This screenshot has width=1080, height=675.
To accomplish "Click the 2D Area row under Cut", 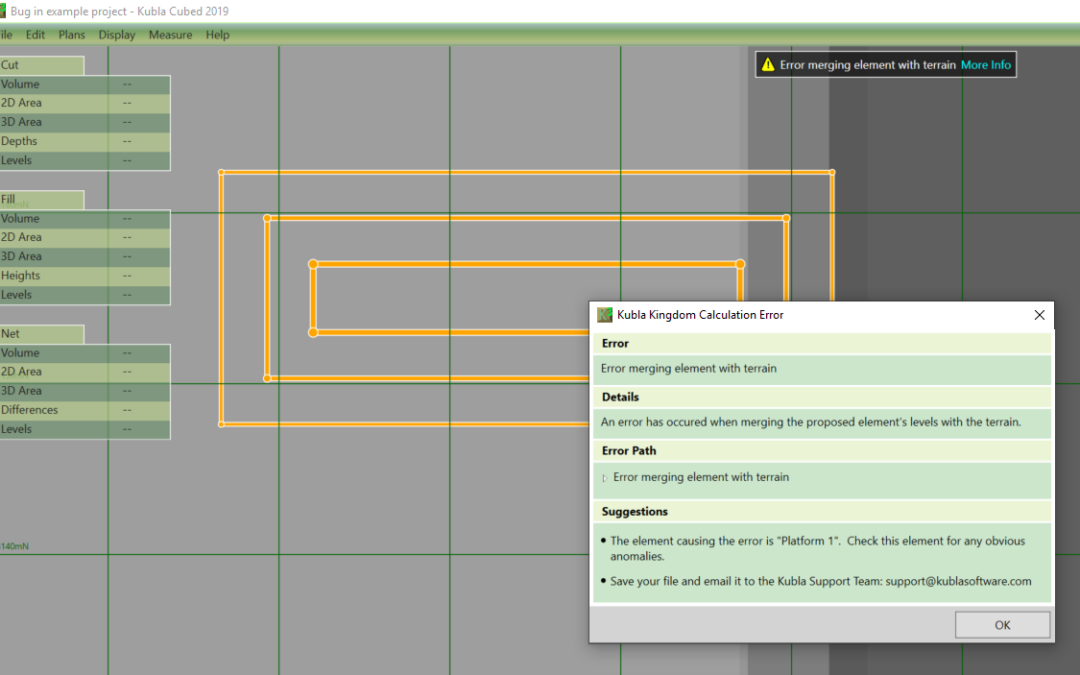I will [x=85, y=103].
